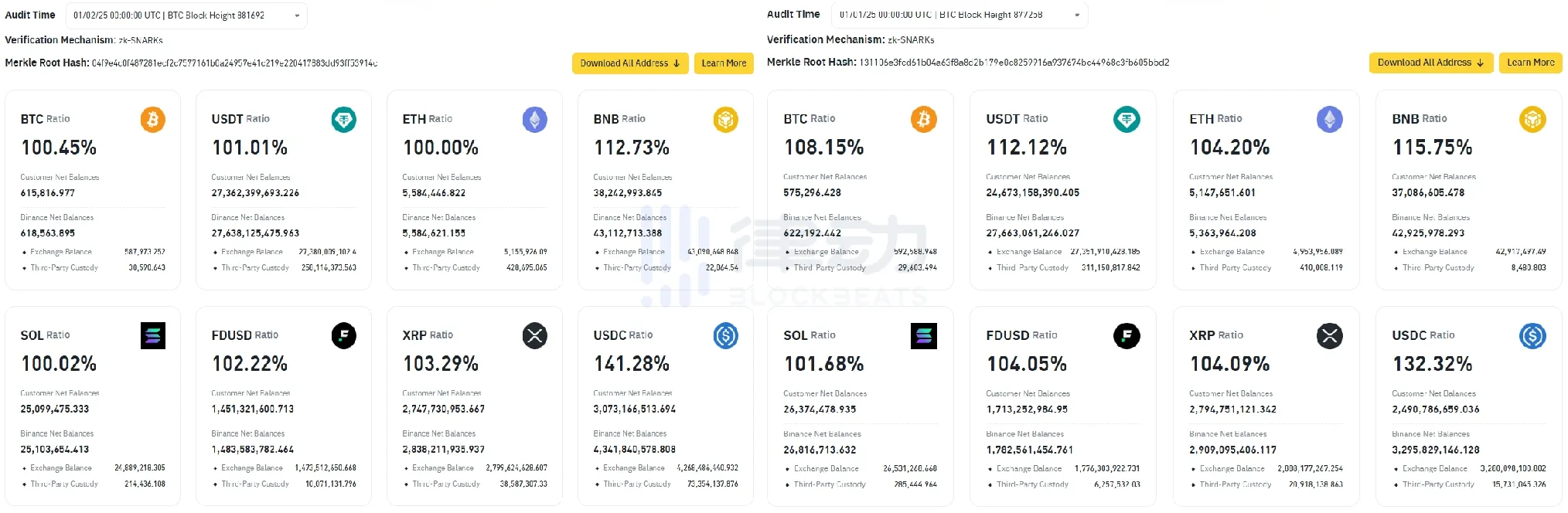
Task: Click the Bitcoin icon in right BTC Ratio card
Action: click(x=923, y=120)
